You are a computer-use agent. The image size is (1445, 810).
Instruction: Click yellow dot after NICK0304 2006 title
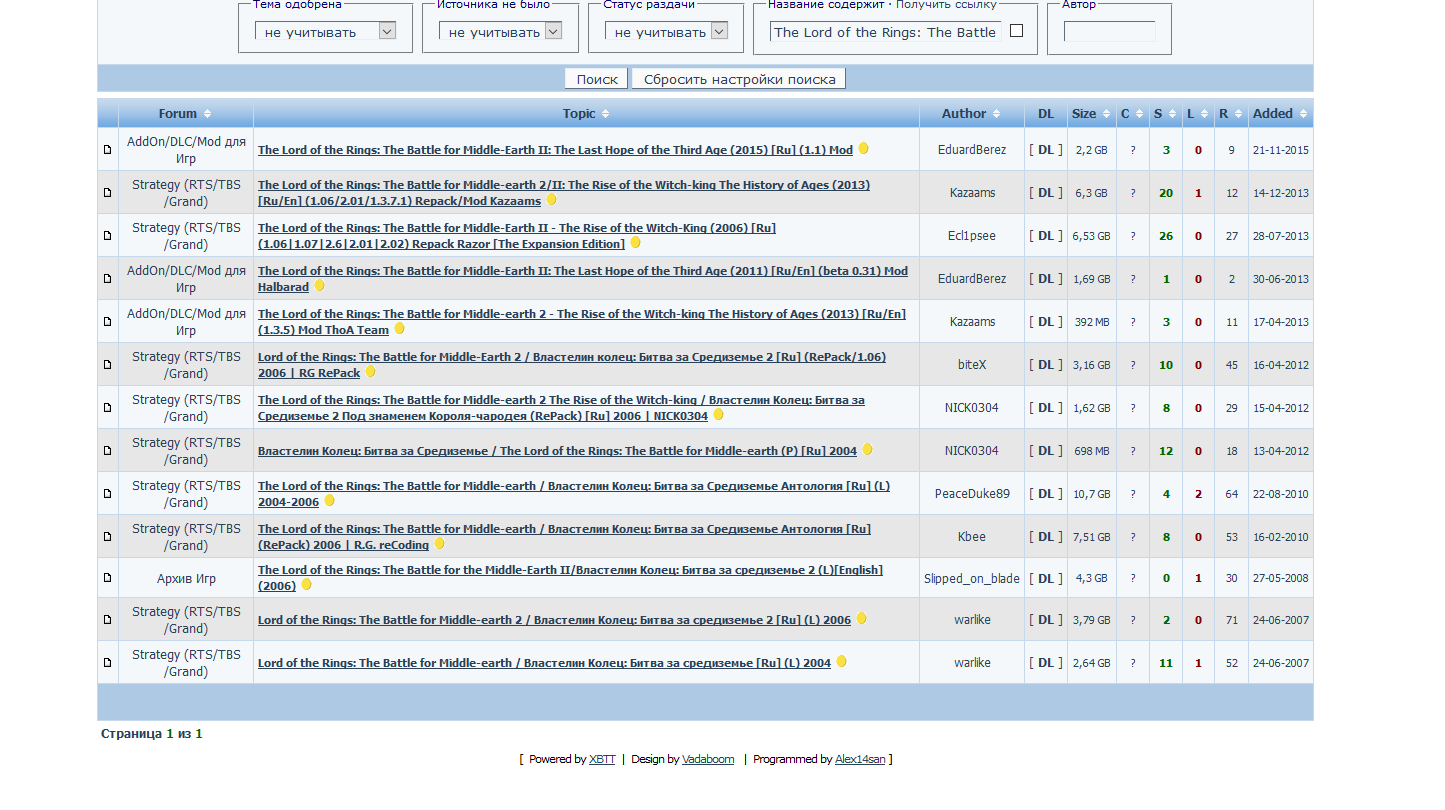(x=718, y=415)
